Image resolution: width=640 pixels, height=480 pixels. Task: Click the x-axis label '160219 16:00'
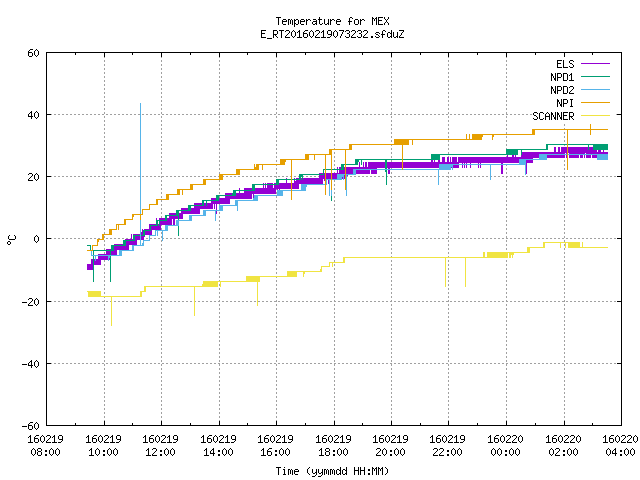(x=276, y=445)
